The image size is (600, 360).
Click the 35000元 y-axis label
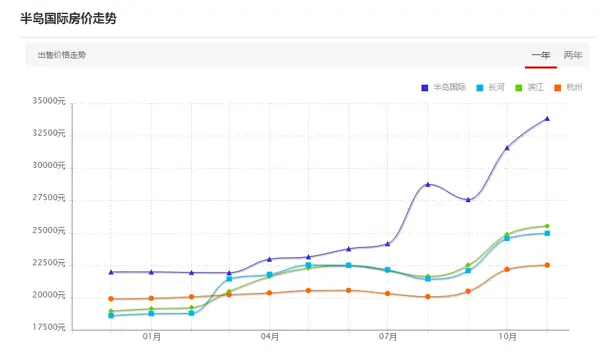click(49, 101)
